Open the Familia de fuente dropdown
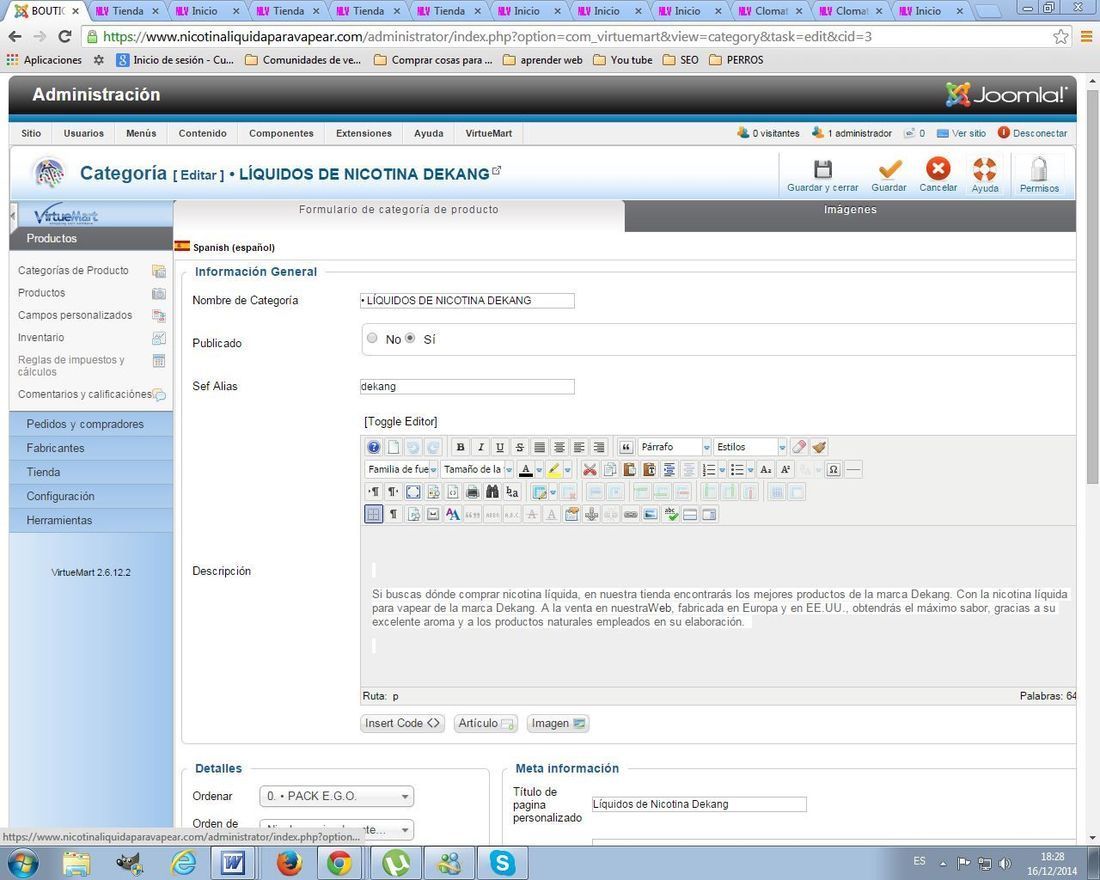1100x880 pixels. point(402,469)
